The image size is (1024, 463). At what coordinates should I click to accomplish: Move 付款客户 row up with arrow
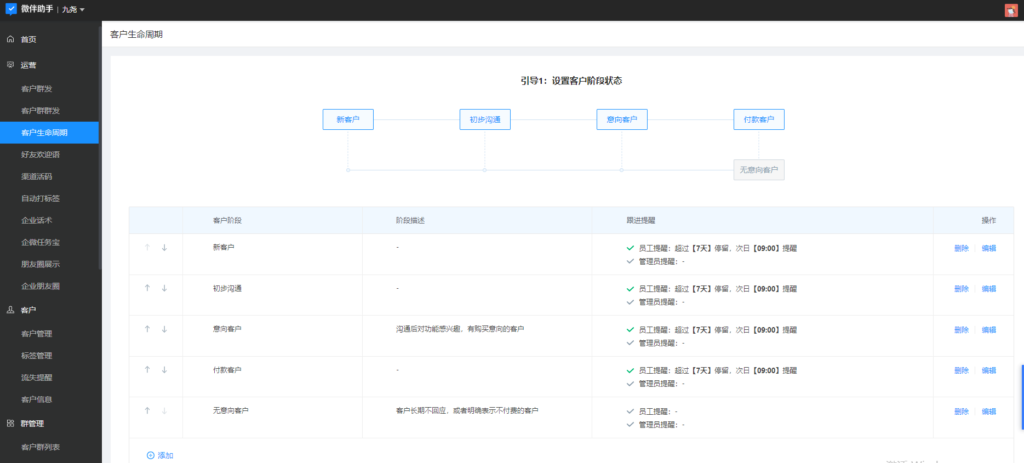(x=148, y=370)
